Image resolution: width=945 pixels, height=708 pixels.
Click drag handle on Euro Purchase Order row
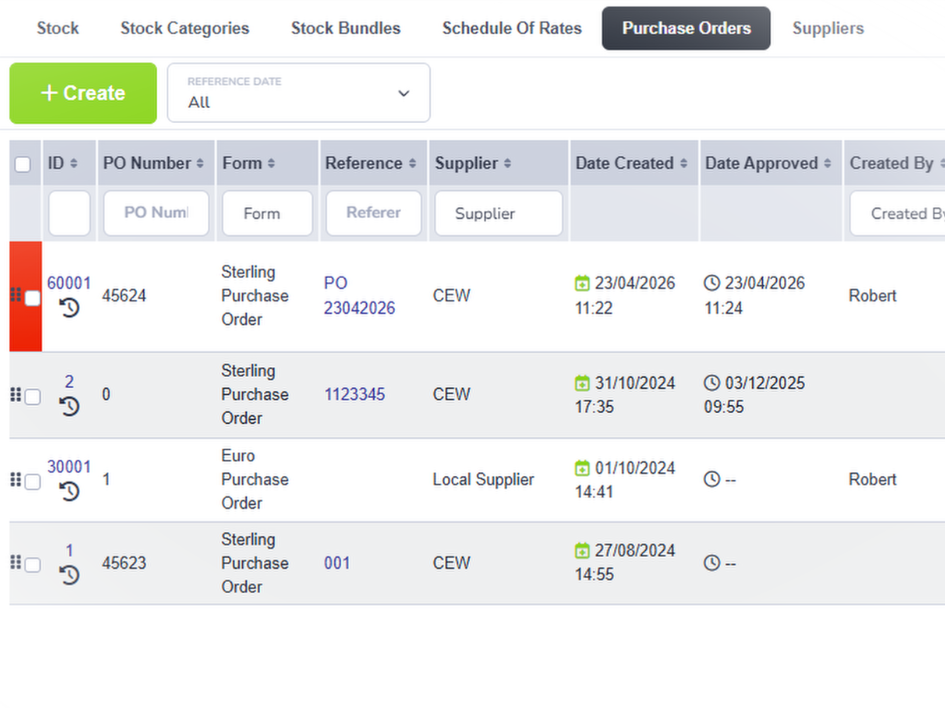click(16, 480)
